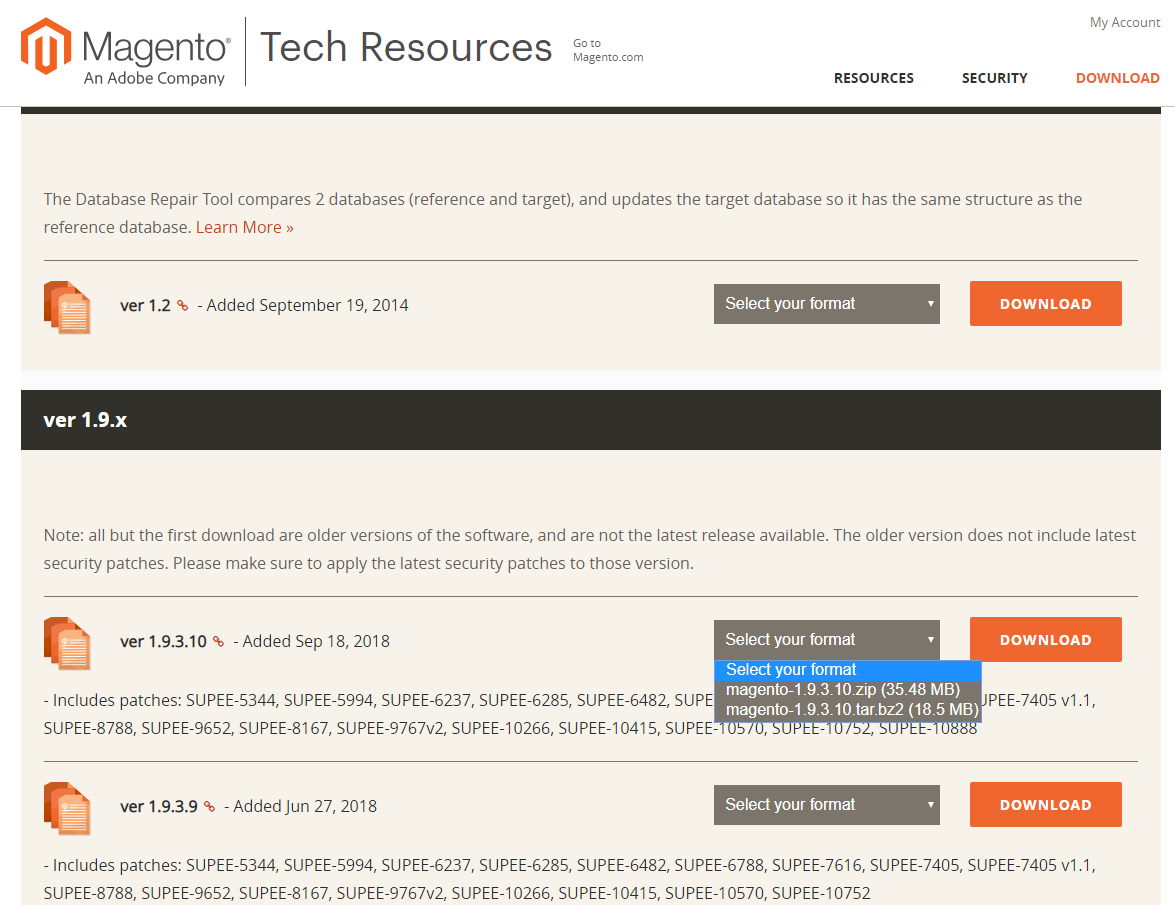Select the 'ver 1.9.3.9' version label
Viewport: 1175px width, 905px height.
pos(158,807)
